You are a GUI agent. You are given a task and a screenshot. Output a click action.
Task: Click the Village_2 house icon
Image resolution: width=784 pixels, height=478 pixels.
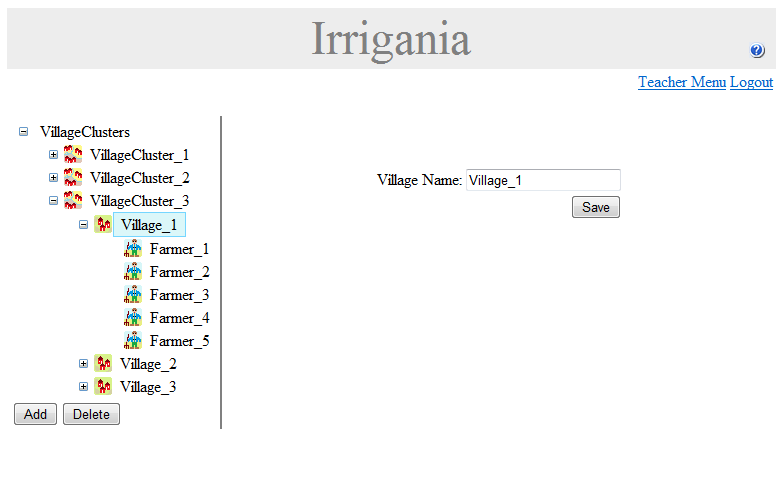pyautogui.click(x=103, y=364)
